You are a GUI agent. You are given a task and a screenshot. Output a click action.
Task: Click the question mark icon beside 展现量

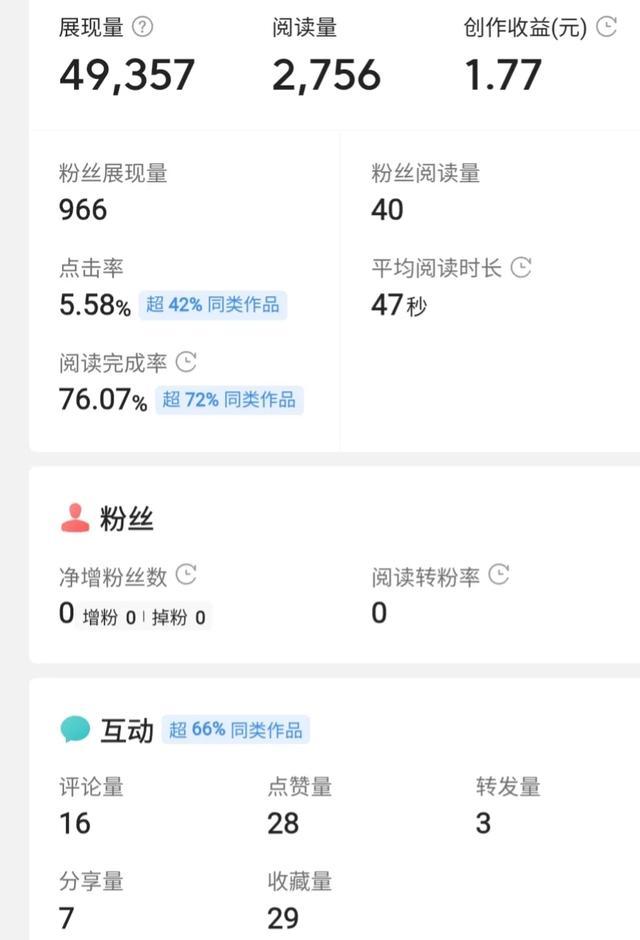tap(143, 28)
